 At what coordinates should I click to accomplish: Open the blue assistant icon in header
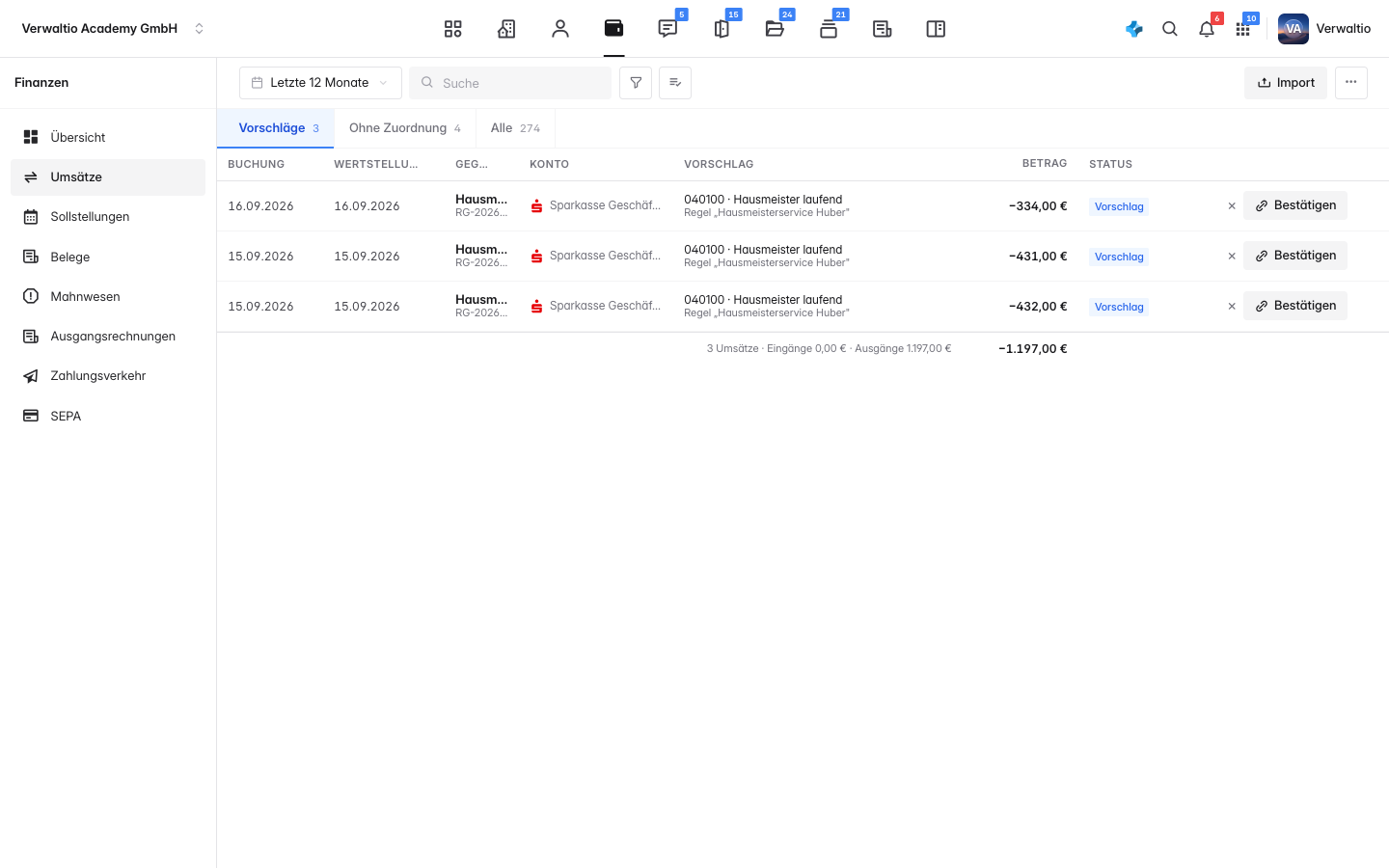tap(1134, 29)
